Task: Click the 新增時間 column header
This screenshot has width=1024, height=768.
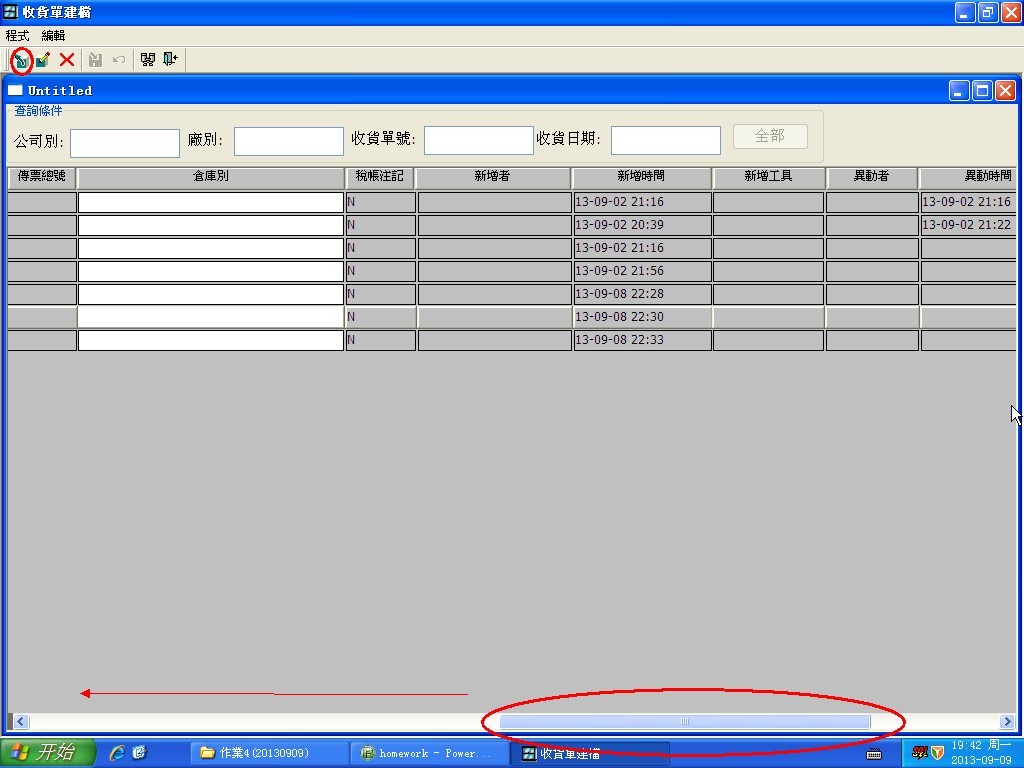Action: coord(641,177)
